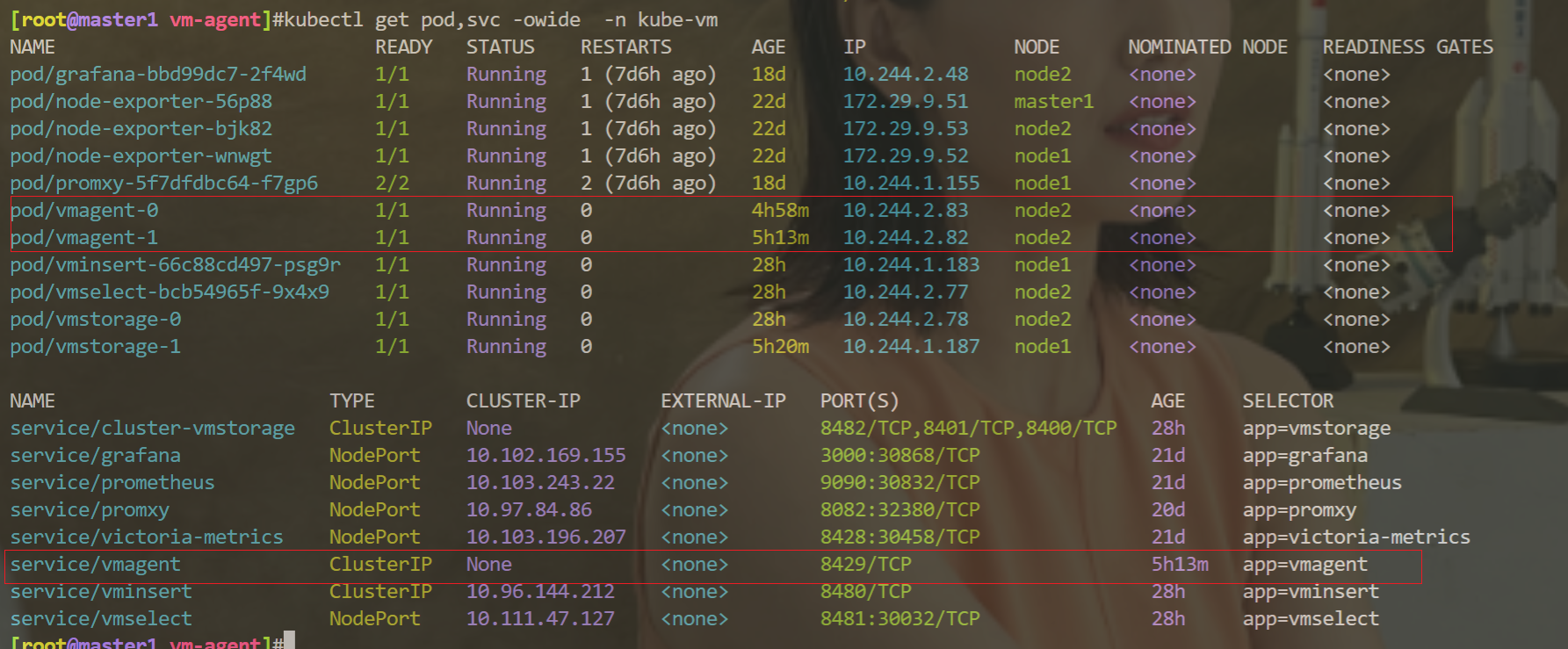Click the age value '4h58m'
The width and height of the screenshot is (1568, 649).
tap(781, 211)
